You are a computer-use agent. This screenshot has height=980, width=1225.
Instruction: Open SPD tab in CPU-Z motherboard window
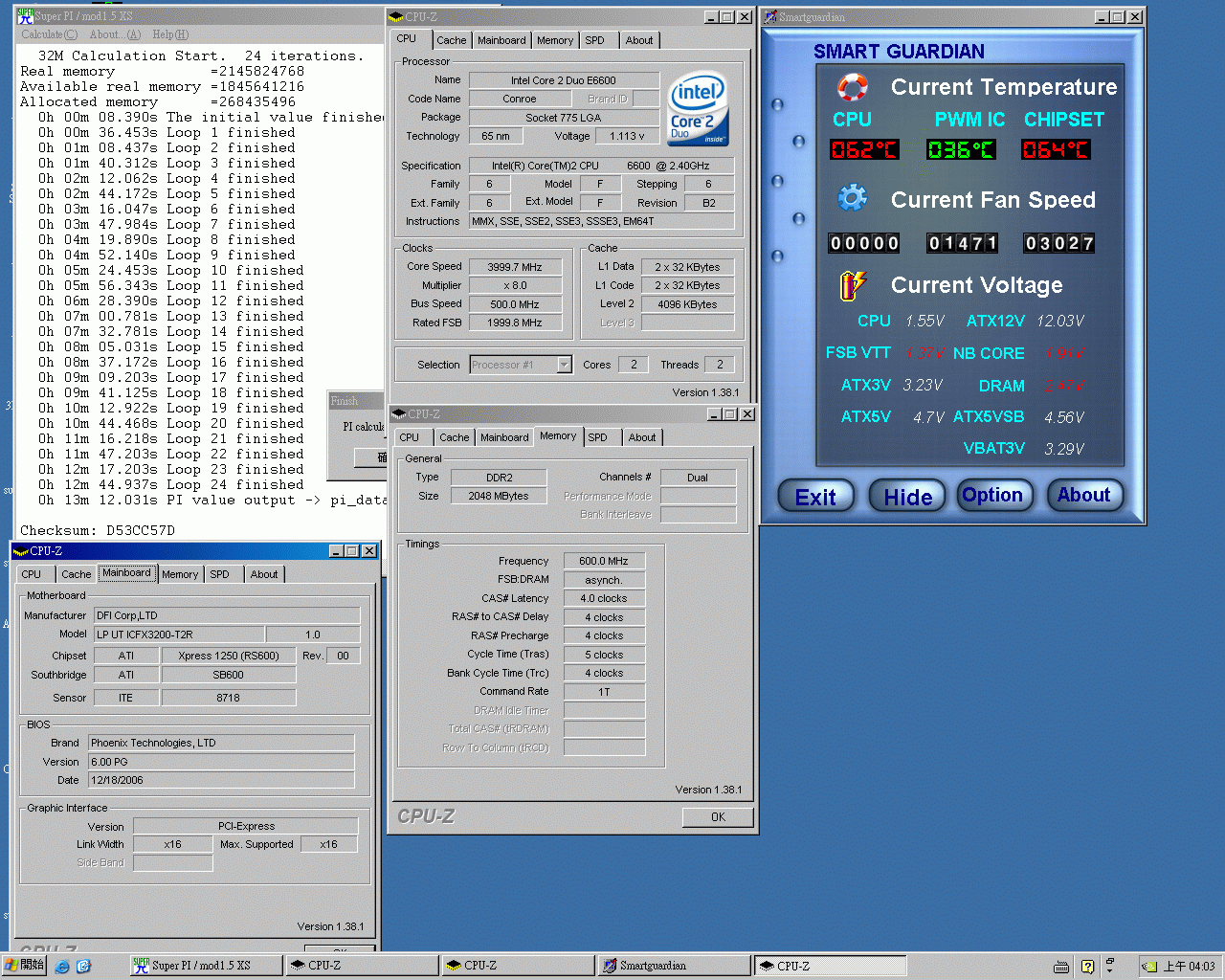pos(220,574)
